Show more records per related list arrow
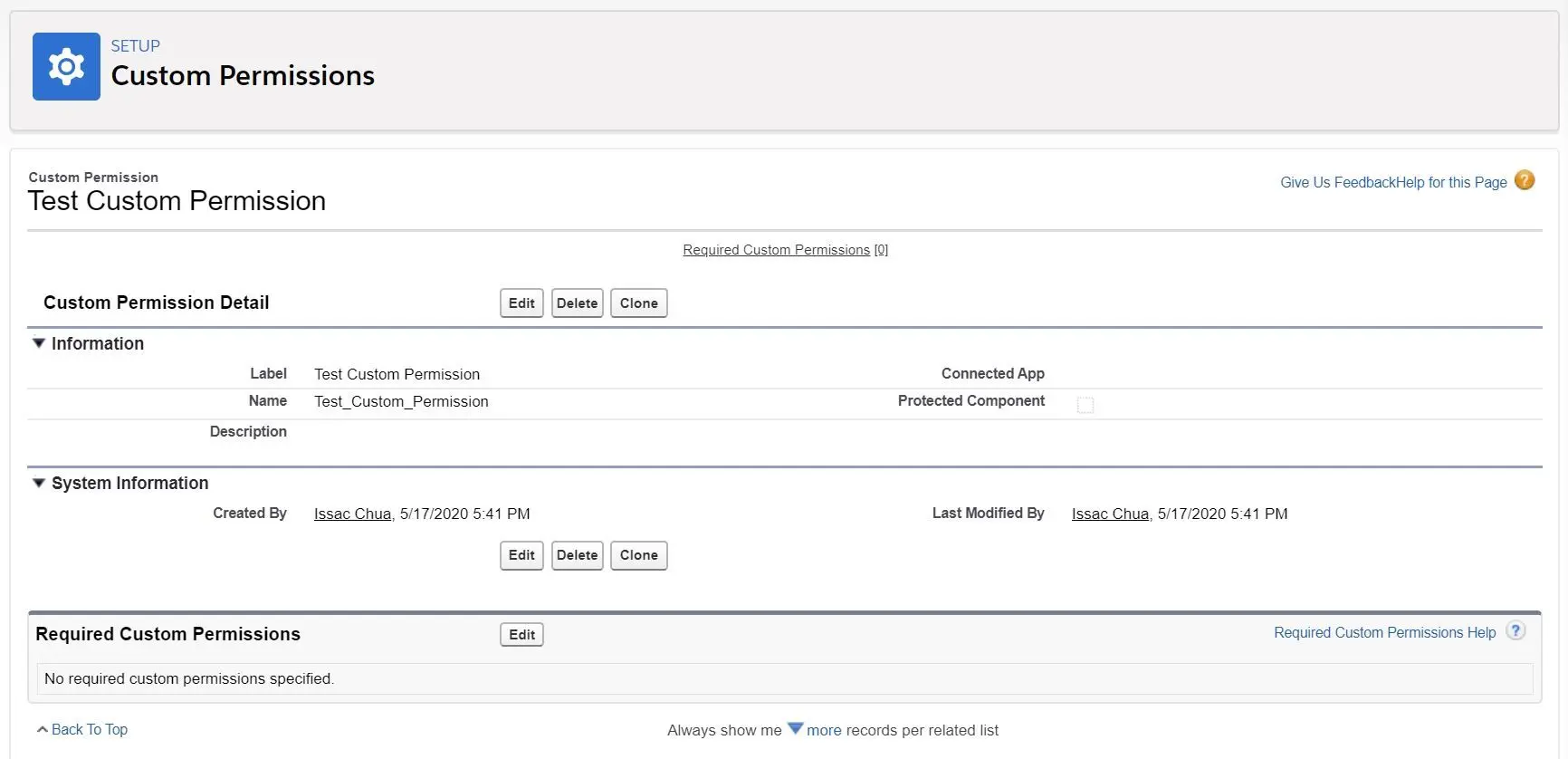1568x759 pixels. [x=795, y=728]
